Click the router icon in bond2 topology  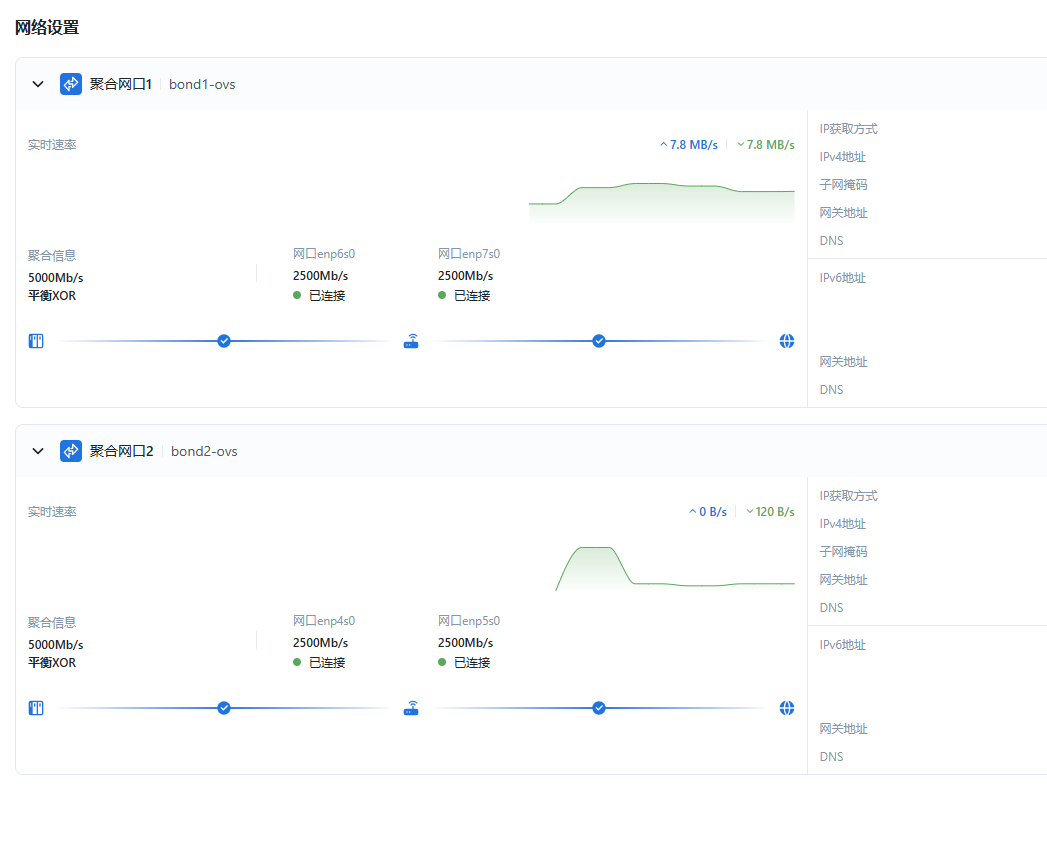click(x=411, y=708)
